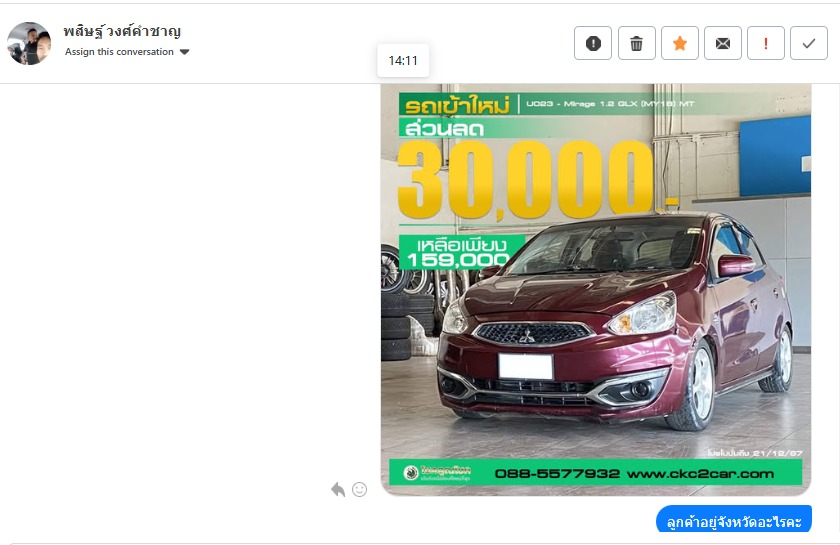Select the message bubble ลูกค้าอยู่จังหวัดอะไรคะ
This screenshot has width=840, height=545.
point(734,520)
